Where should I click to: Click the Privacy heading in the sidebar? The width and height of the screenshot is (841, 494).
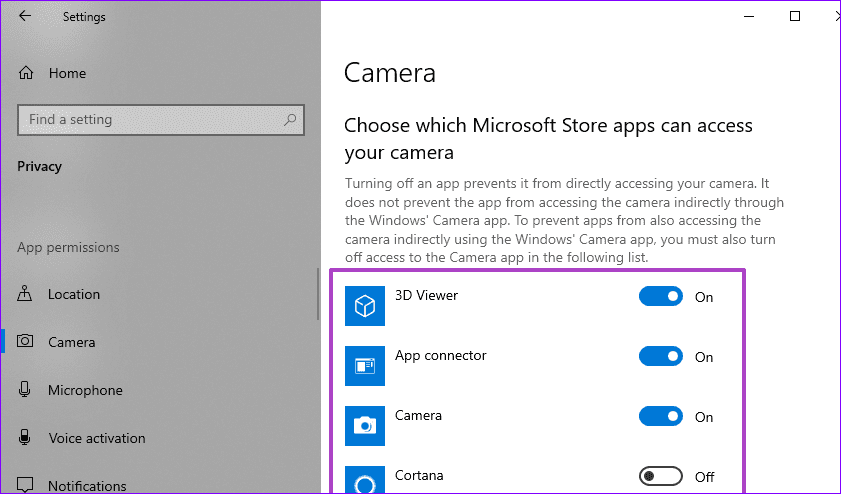click(39, 166)
